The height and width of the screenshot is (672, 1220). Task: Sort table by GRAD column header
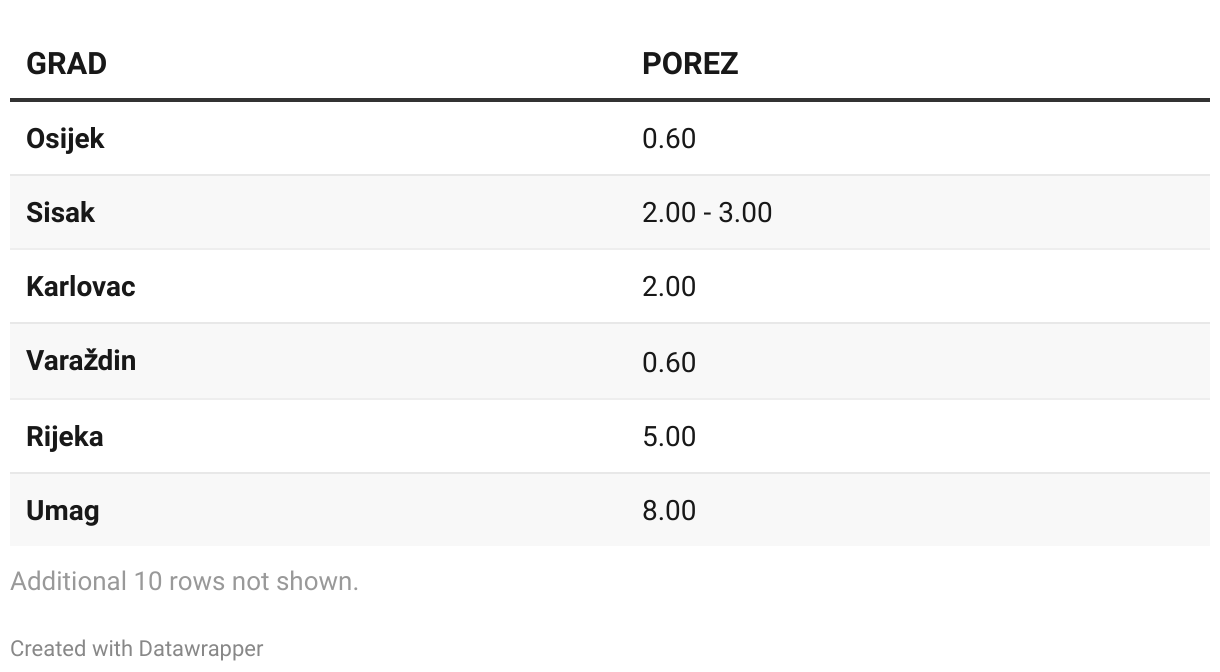pos(66,63)
